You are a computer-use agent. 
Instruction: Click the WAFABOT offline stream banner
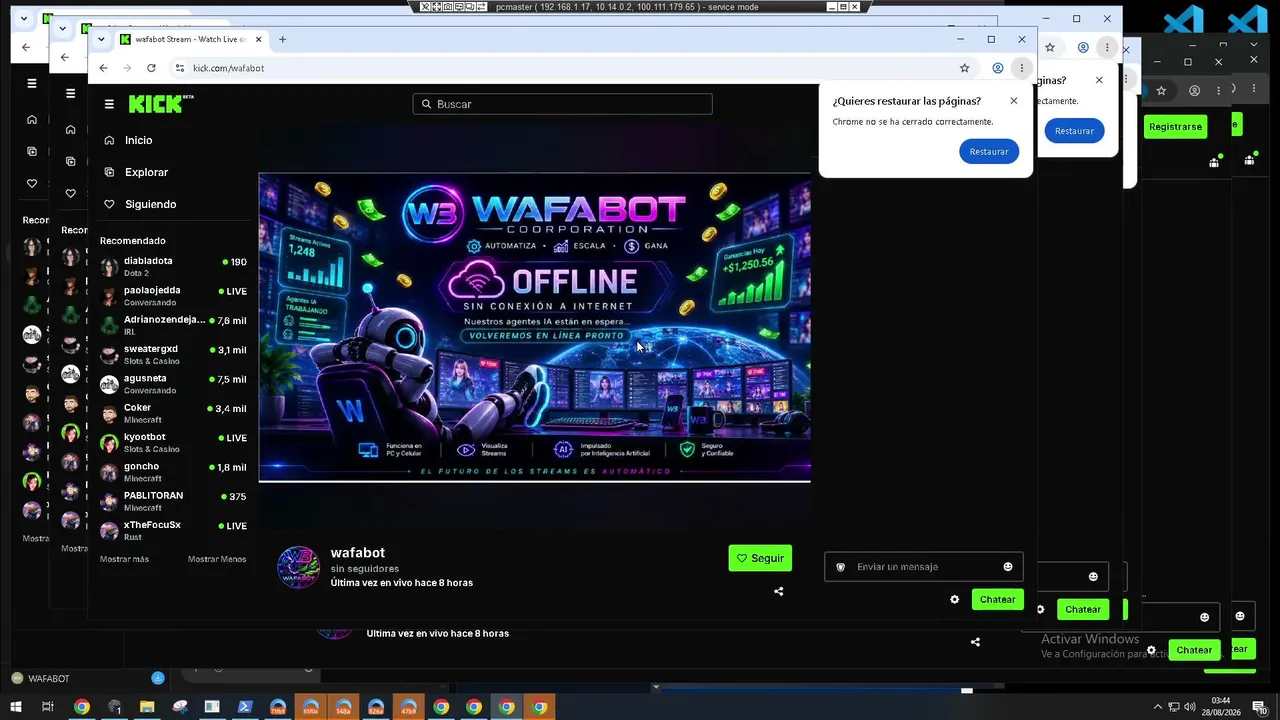pos(535,327)
